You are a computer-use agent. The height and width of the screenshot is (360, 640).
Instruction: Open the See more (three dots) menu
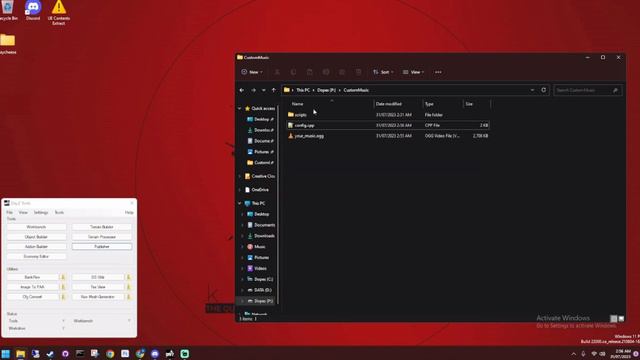(x=438, y=72)
